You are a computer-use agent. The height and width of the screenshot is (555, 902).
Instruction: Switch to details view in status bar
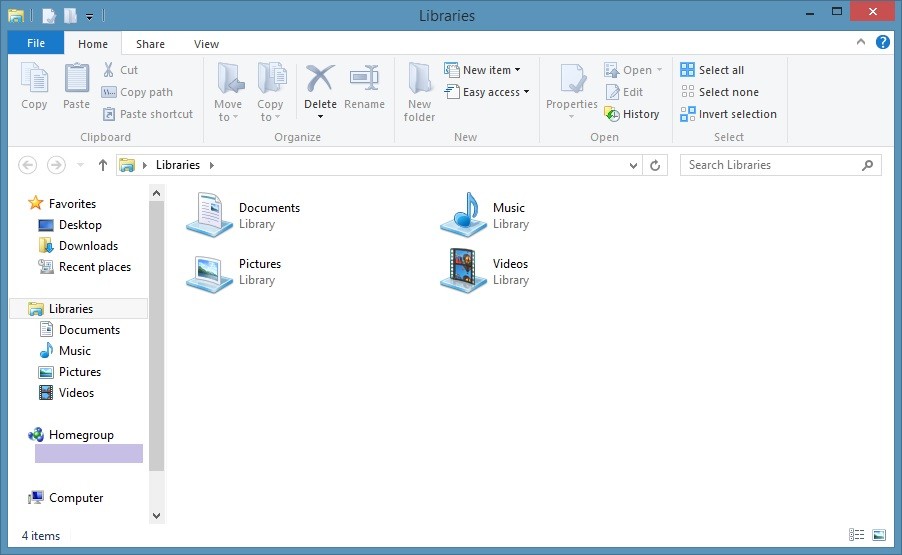coord(857,536)
